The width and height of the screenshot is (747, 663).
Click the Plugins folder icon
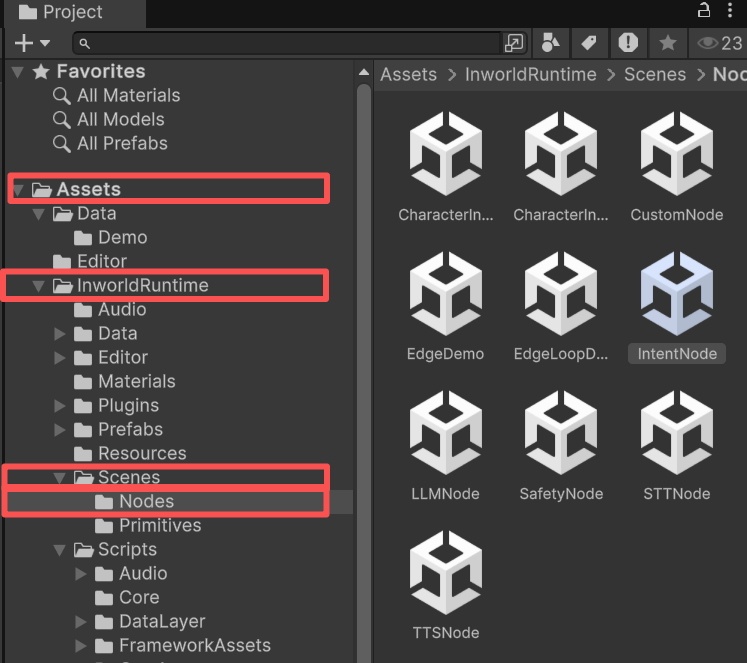tap(83, 406)
